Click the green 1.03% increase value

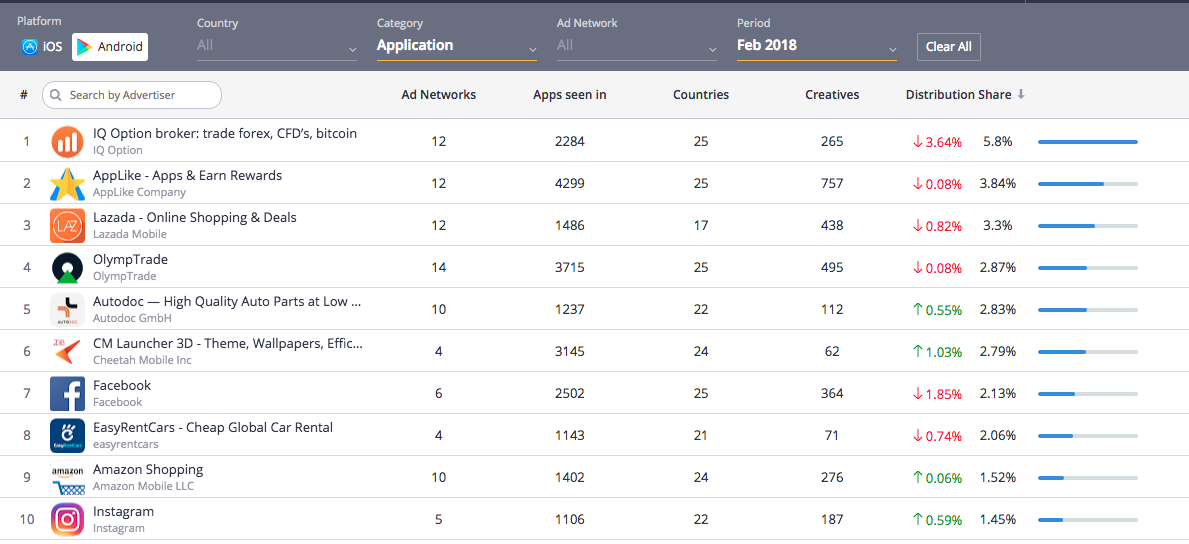[937, 352]
